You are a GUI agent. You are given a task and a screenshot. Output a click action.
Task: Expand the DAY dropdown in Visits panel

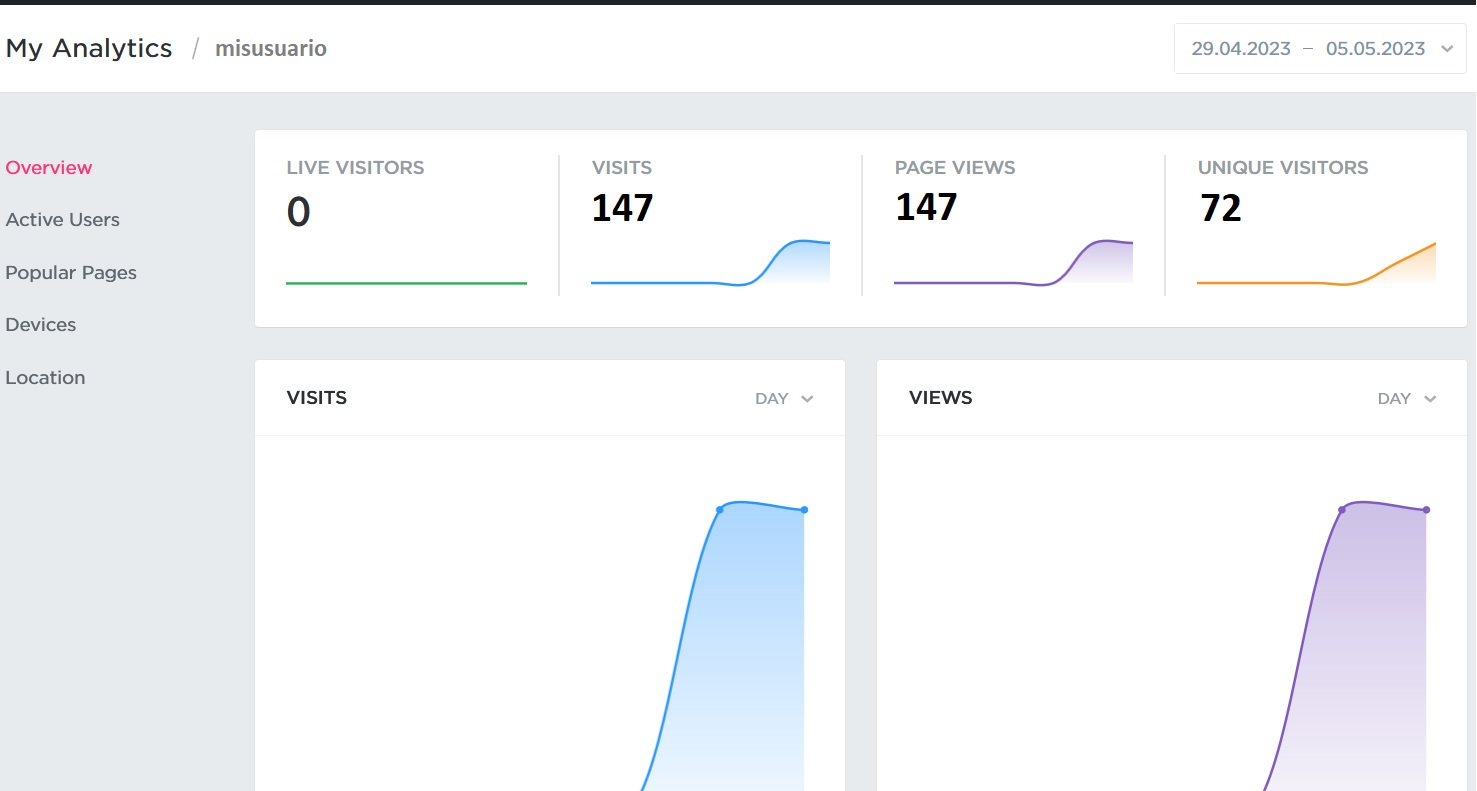click(x=784, y=399)
